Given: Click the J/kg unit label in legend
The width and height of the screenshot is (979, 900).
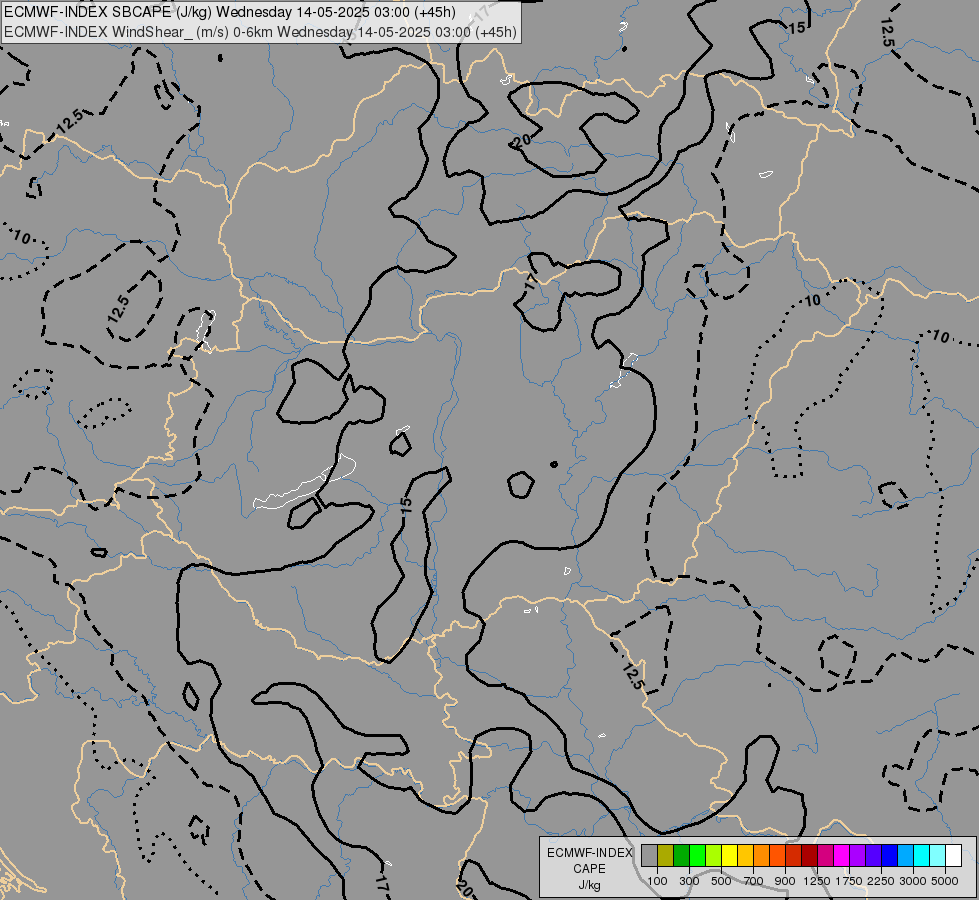Looking at the screenshot, I should coord(589,885).
